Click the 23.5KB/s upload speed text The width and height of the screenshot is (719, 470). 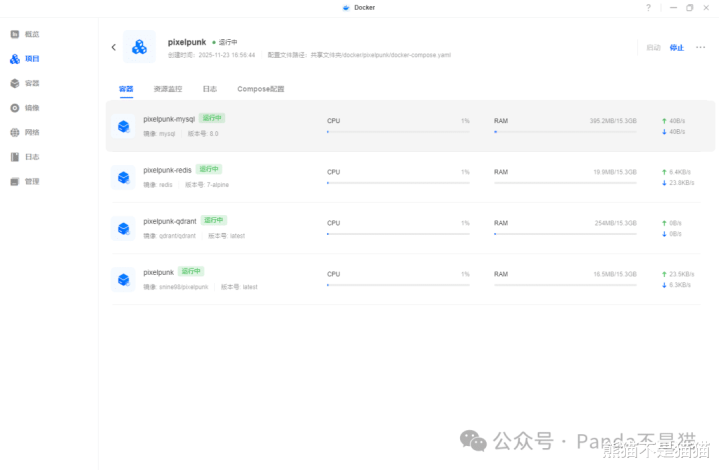tap(681, 274)
